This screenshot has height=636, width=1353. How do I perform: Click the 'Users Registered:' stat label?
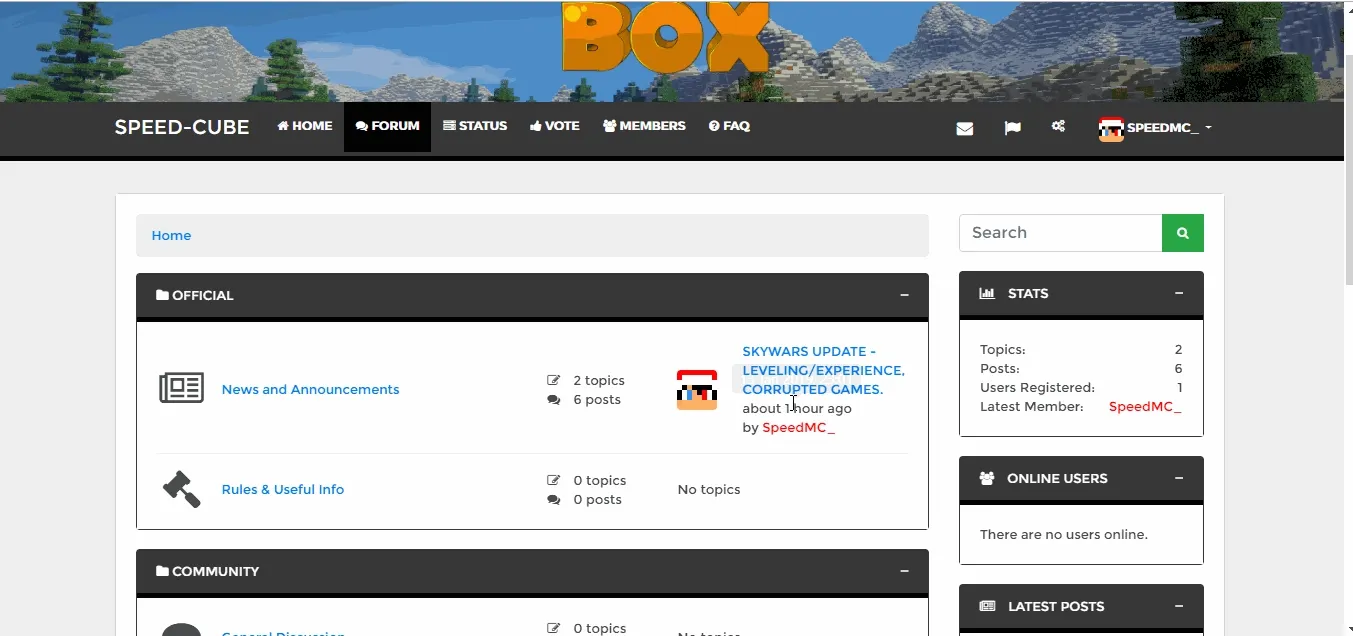coord(1037,388)
